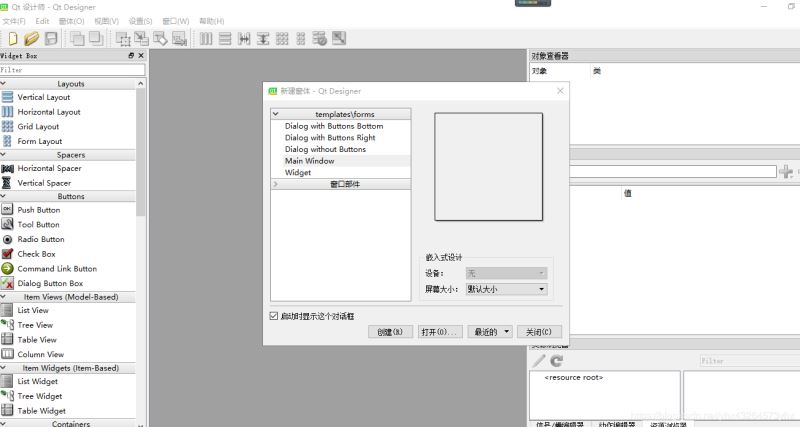This screenshot has height=427, width=800.
Task: Click the form preview thumbnail in dialog
Action: click(489, 167)
